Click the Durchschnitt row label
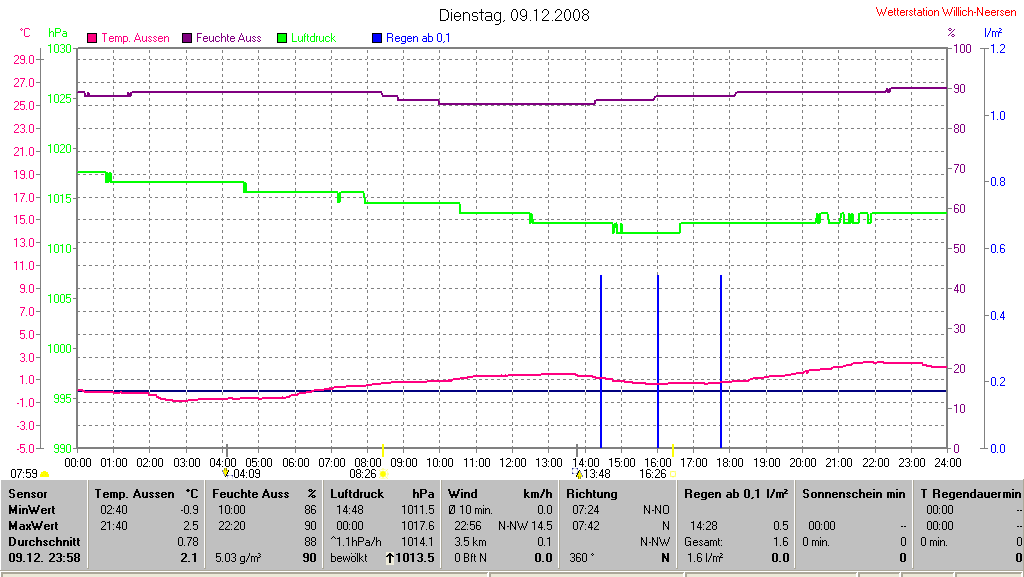Screen dimensions: 1024x577 (x=44, y=542)
